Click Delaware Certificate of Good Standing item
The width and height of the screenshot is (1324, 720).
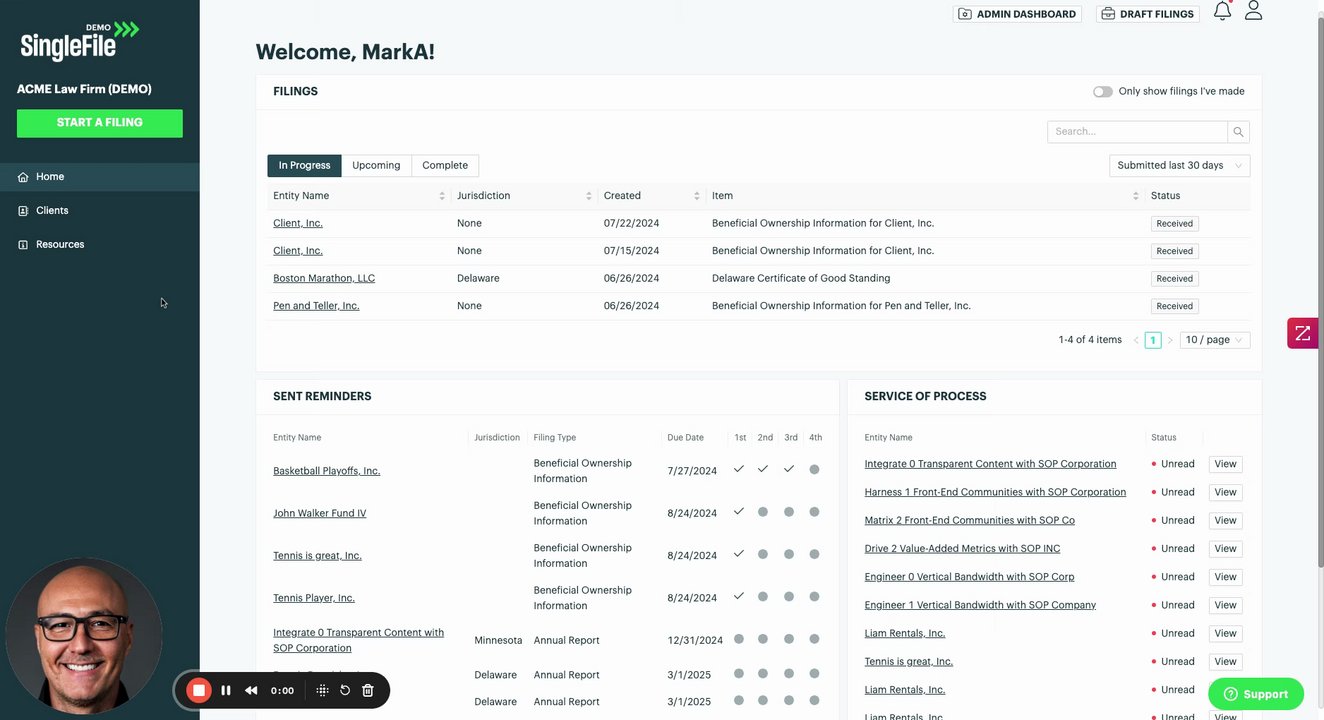tap(801, 278)
